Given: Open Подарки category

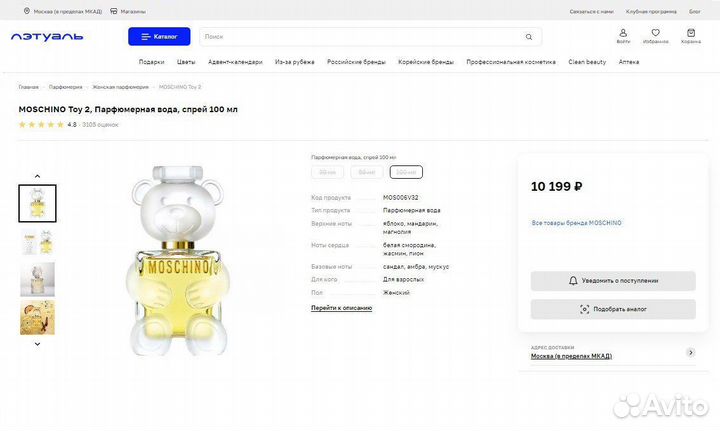Looking at the screenshot, I should tap(152, 62).
